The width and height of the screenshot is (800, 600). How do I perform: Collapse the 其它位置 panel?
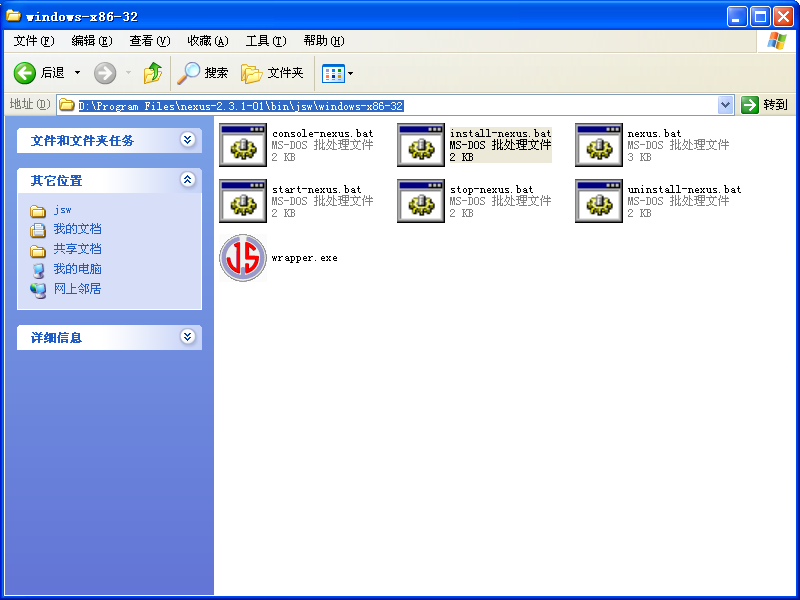(x=188, y=180)
